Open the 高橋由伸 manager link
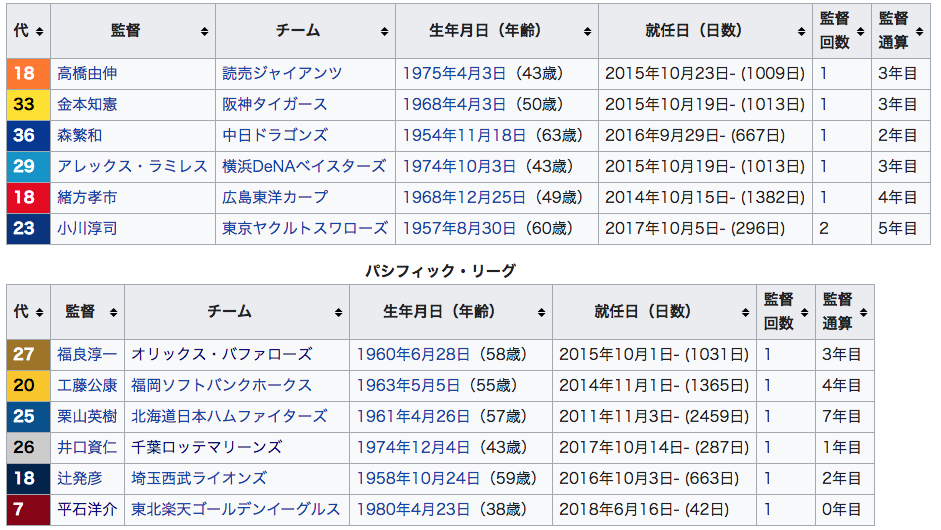This screenshot has height=530, width=941. pos(87,73)
